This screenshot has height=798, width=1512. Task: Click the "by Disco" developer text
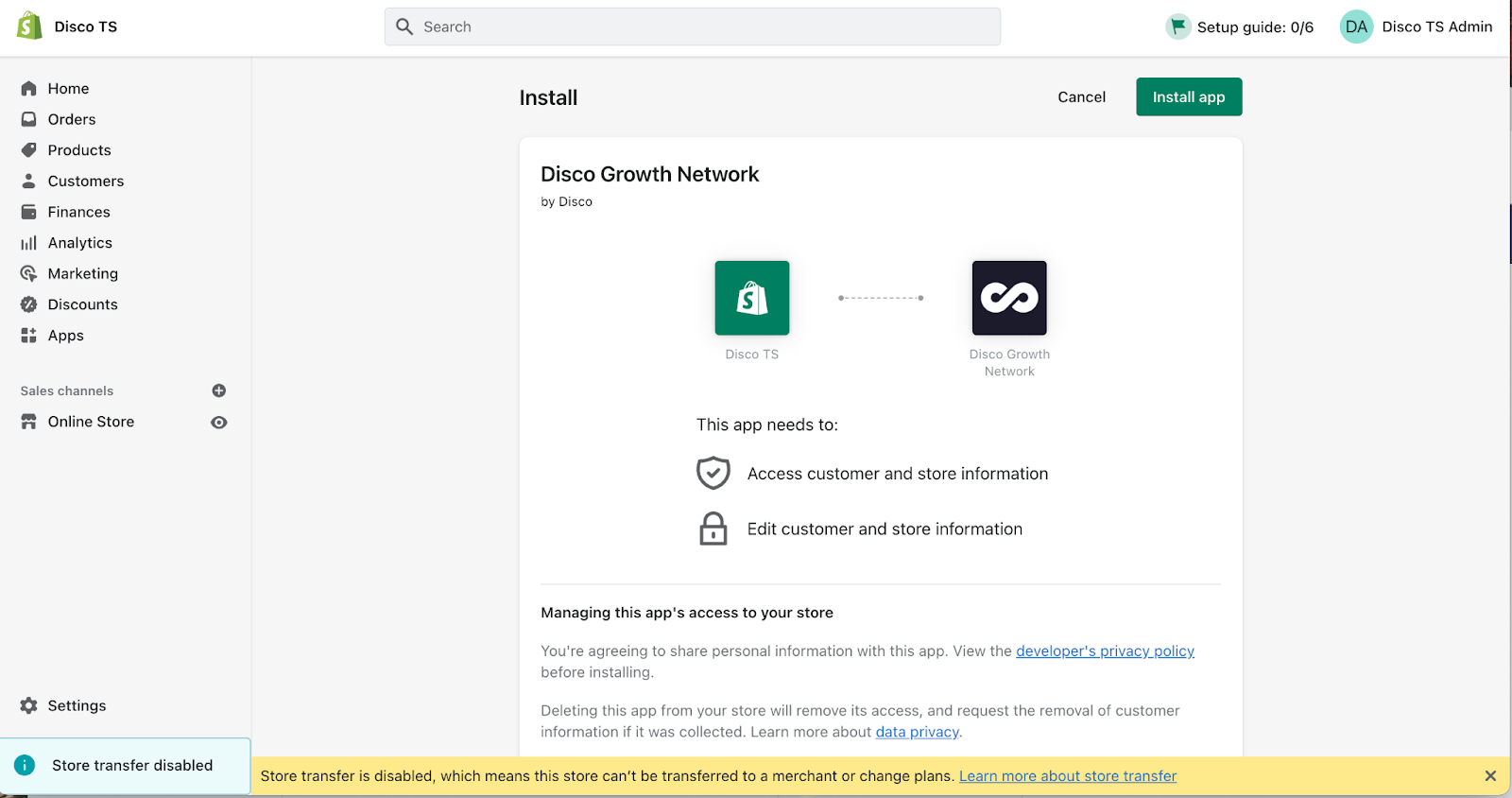tap(566, 201)
